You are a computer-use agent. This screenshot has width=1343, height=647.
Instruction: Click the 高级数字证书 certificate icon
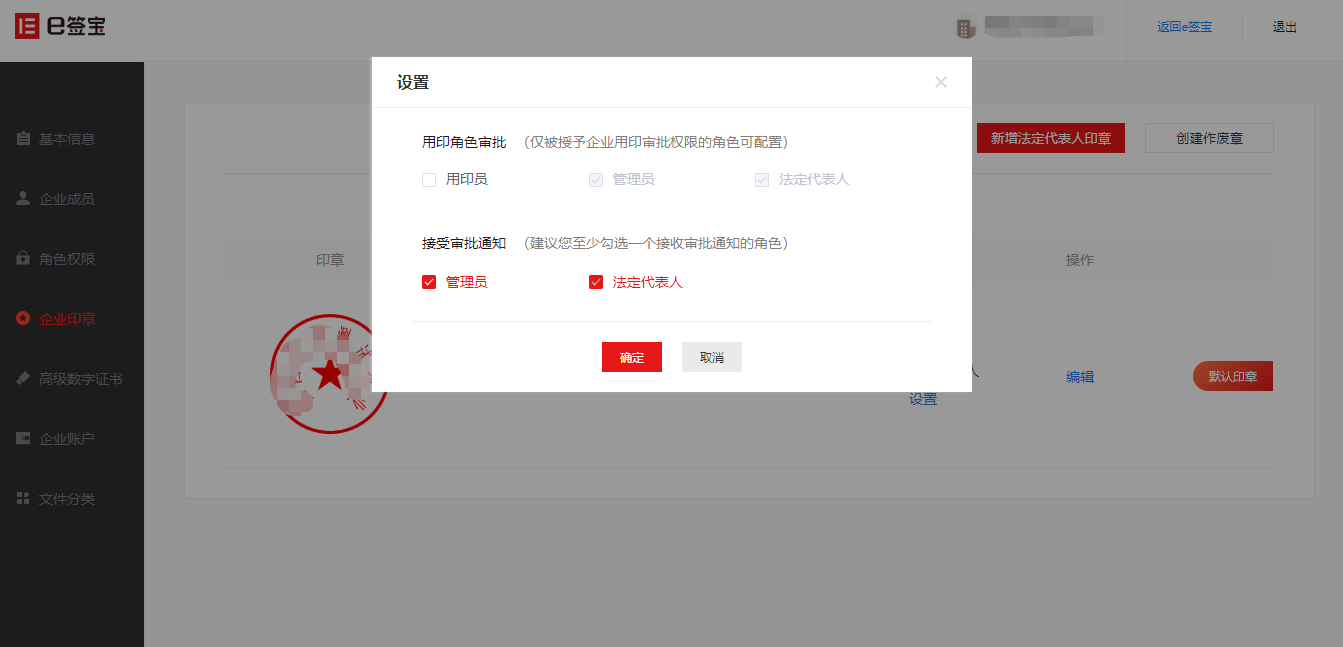[x=22, y=378]
